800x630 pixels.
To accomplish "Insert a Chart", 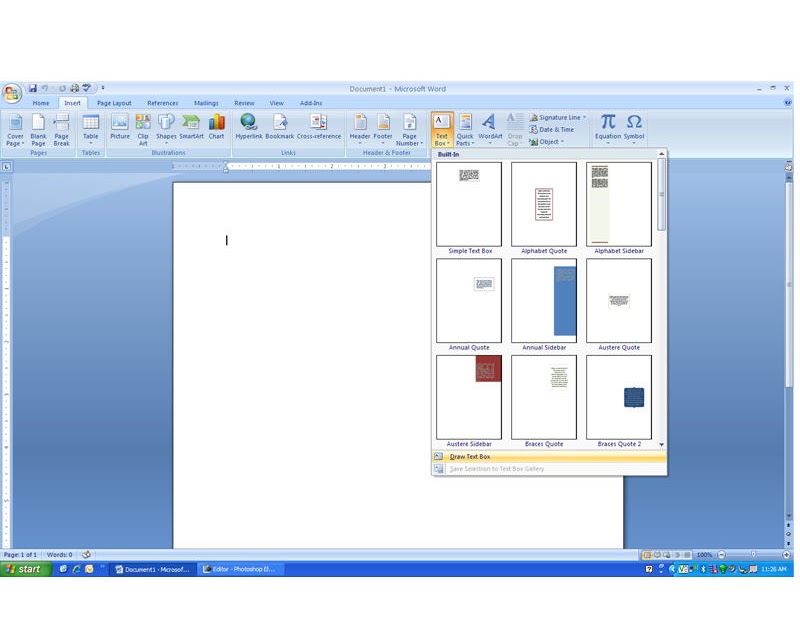I will pyautogui.click(x=217, y=125).
